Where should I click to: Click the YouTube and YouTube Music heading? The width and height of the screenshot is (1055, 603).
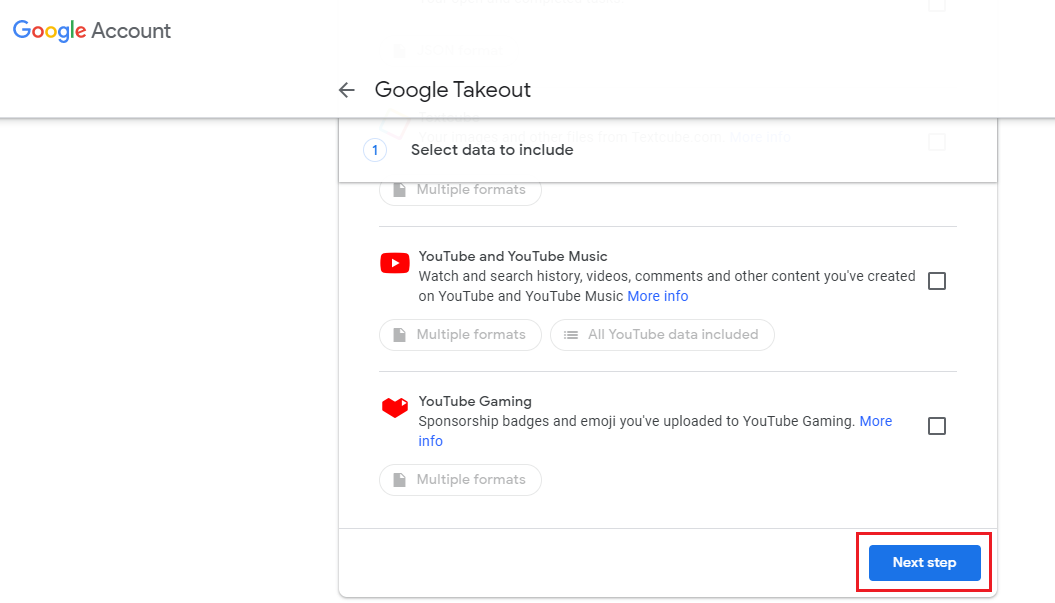(513, 256)
